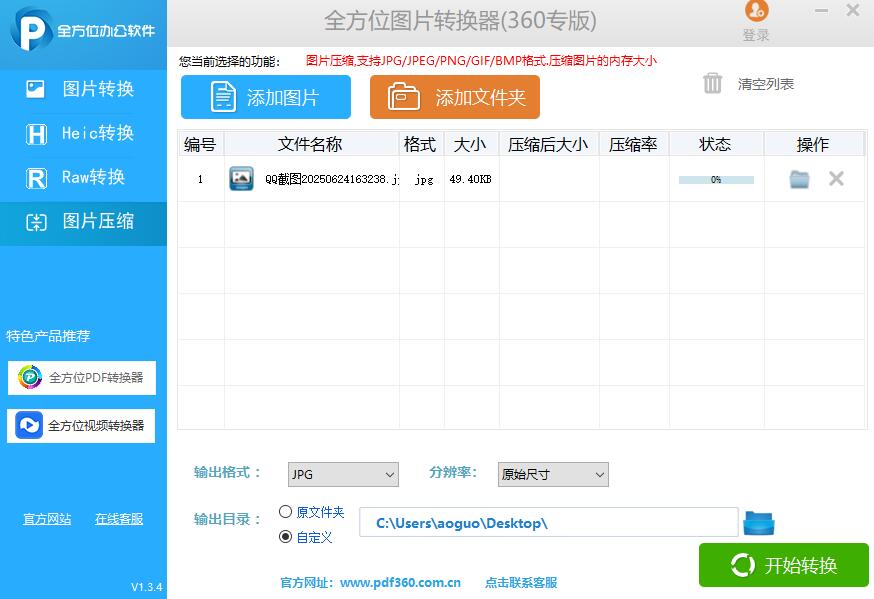The image size is (874, 599).
Task: Click the 文件名称 column header
Action: (310, 144)
